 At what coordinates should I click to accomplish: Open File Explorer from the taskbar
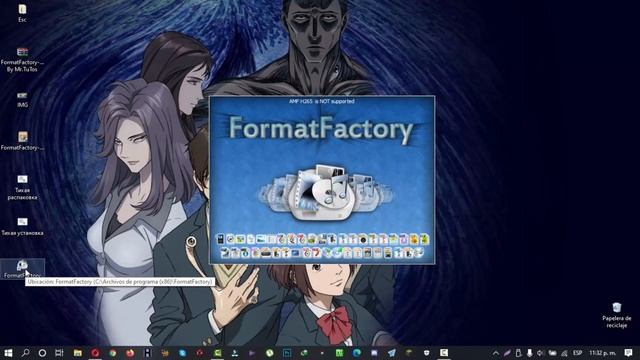(78, 353)
